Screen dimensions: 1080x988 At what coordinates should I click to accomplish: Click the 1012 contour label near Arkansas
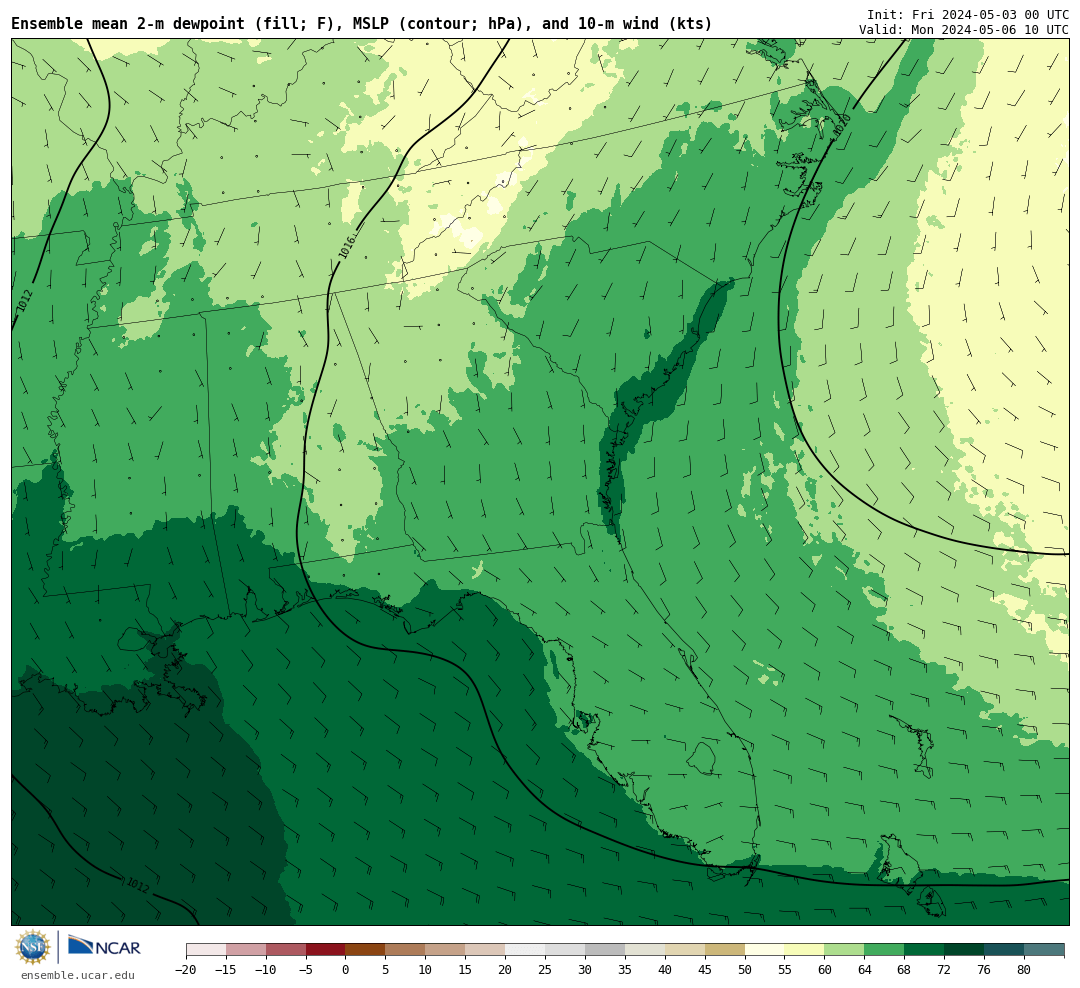pyautogui.click(x=25, y=301)
